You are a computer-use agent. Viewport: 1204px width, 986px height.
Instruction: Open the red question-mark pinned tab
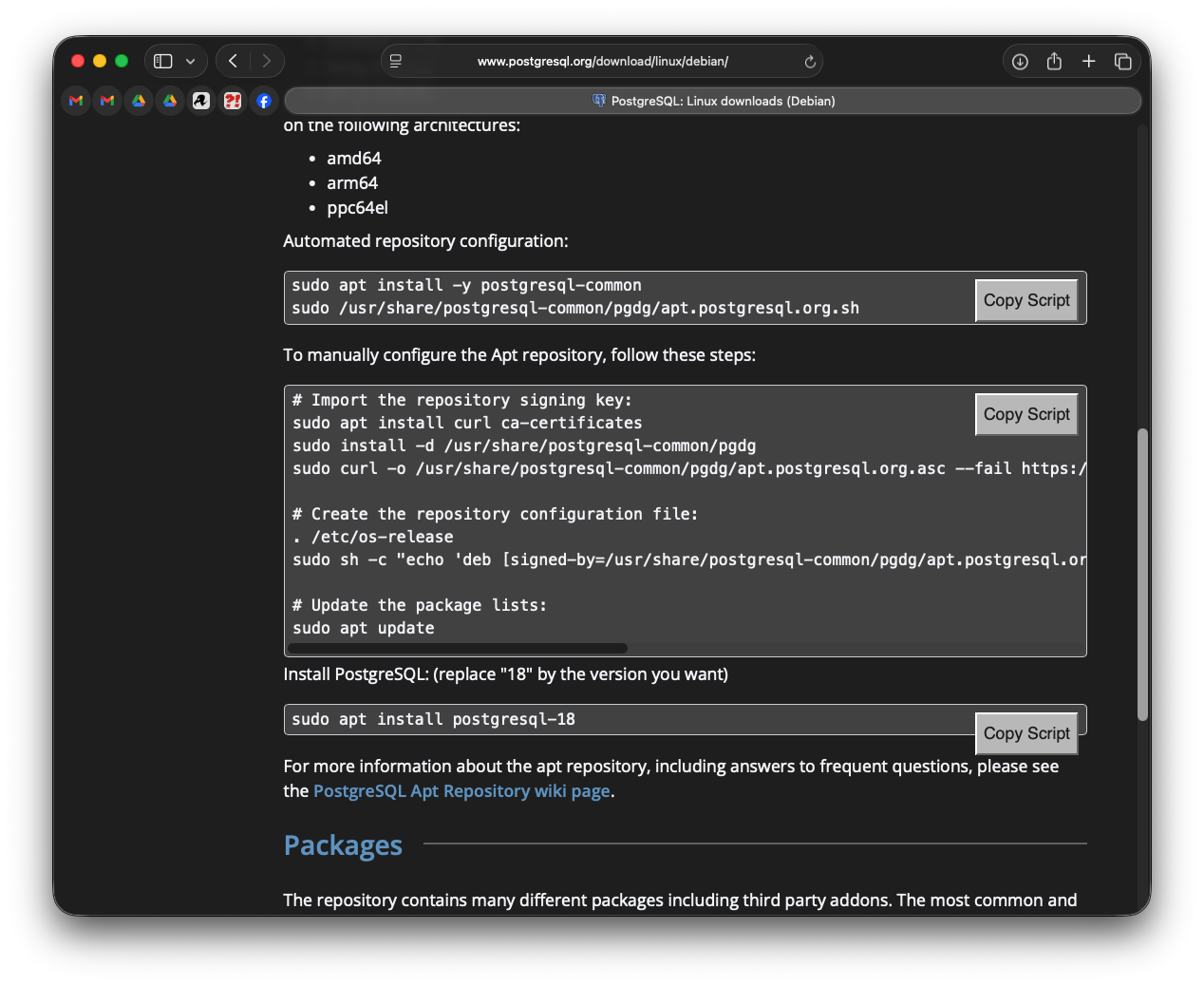point(233,101)
